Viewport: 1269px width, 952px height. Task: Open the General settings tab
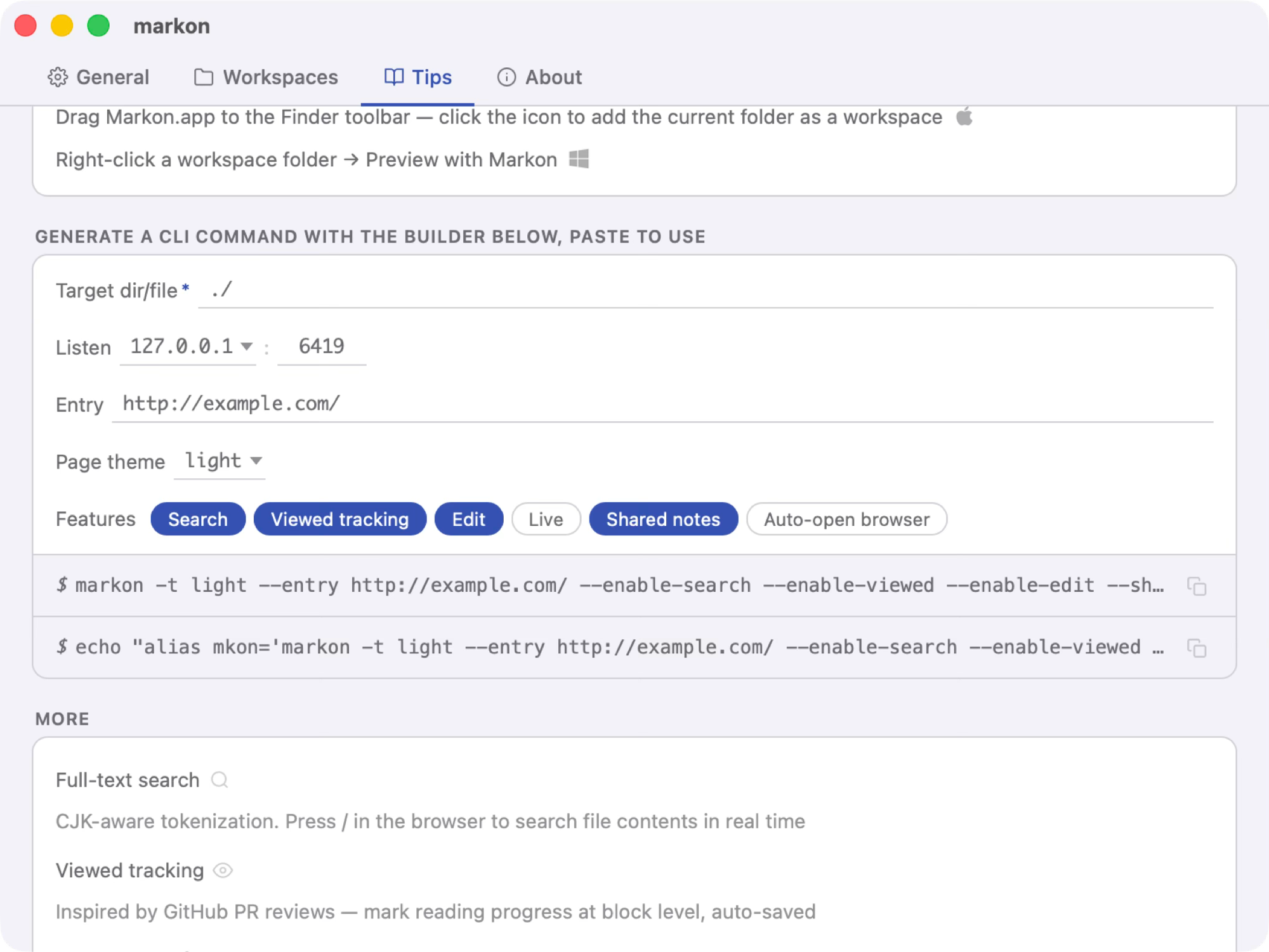pos(98,77)
